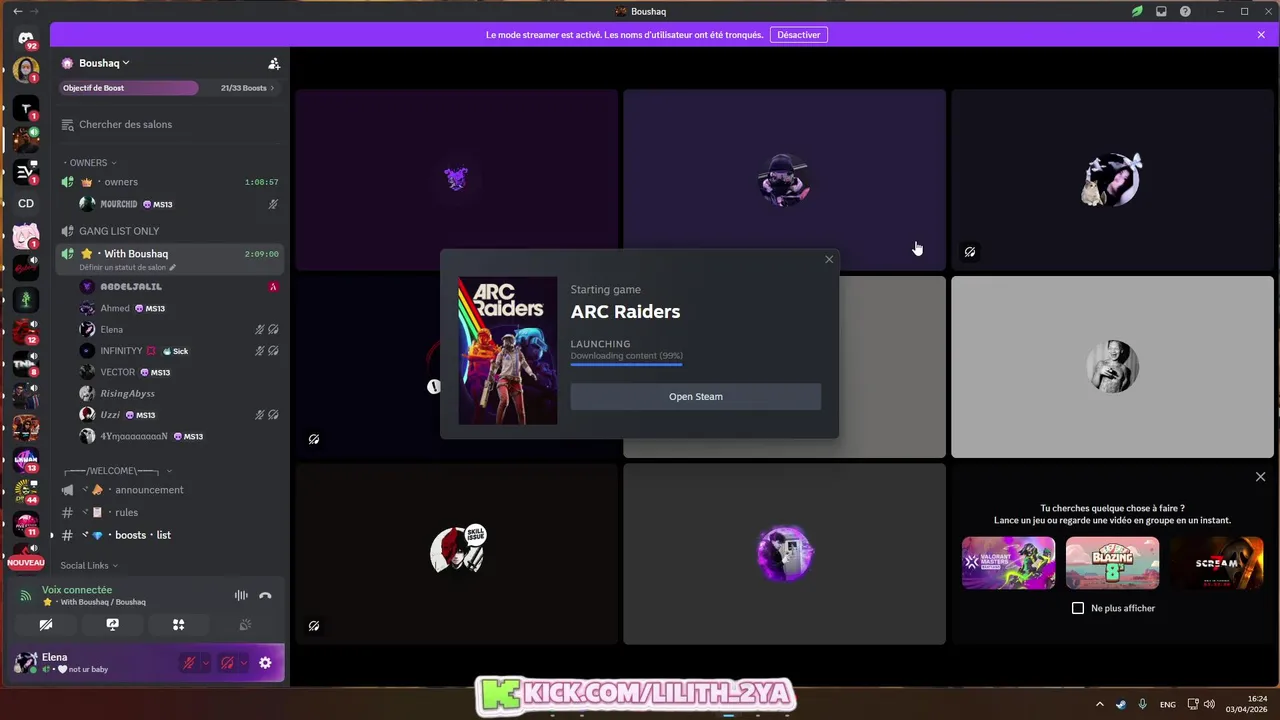The image size is (1280, 720).
Task: Toggle your camera on in voice panel
Action: 46,624
